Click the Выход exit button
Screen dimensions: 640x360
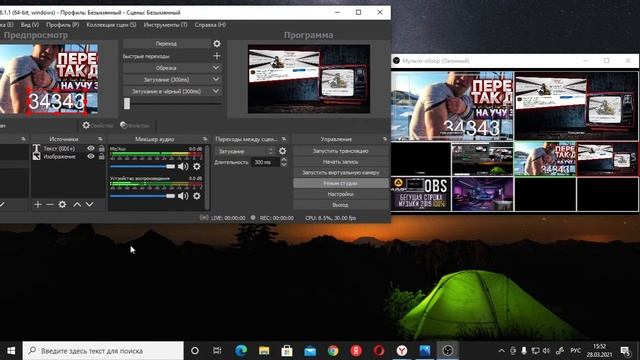point(340,205)
